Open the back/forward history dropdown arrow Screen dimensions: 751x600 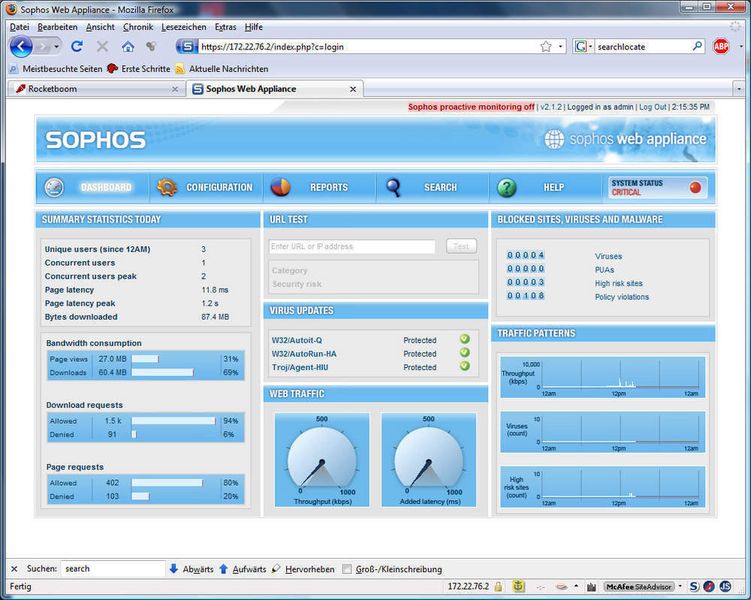pos(57,46)
